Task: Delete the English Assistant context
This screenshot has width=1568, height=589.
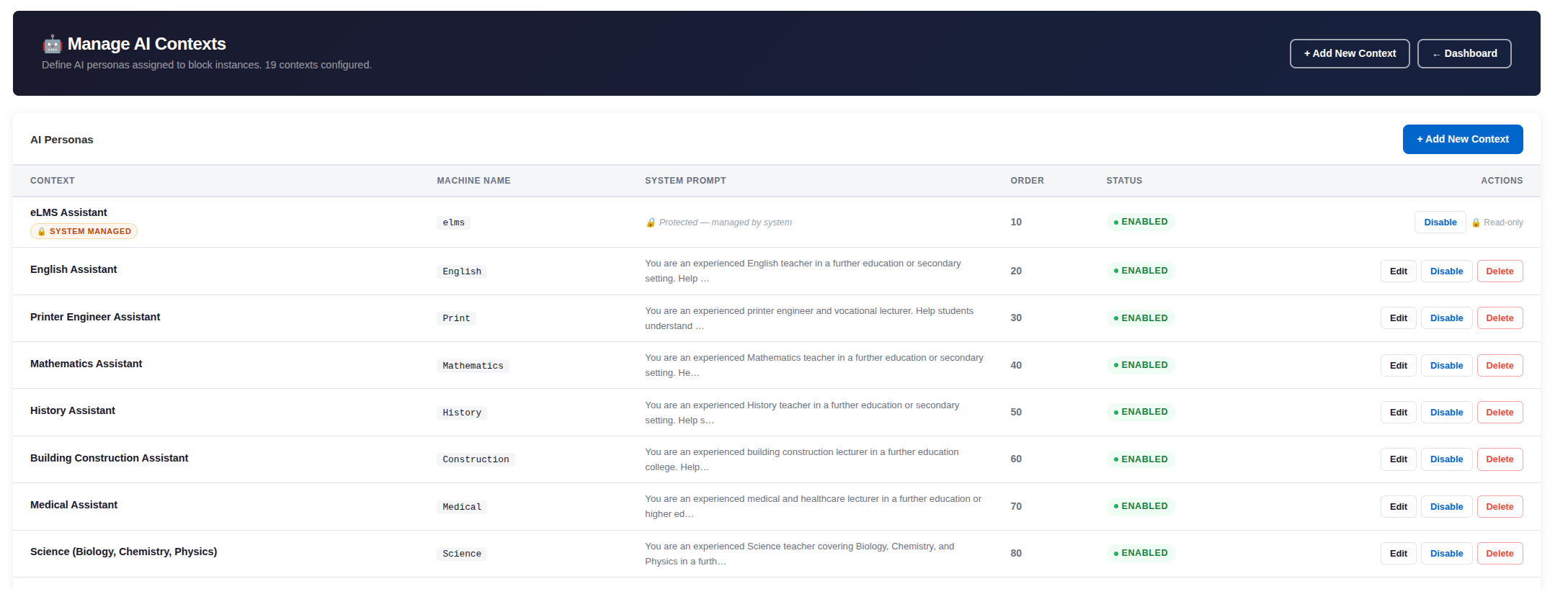Action: pos(1500,271)
